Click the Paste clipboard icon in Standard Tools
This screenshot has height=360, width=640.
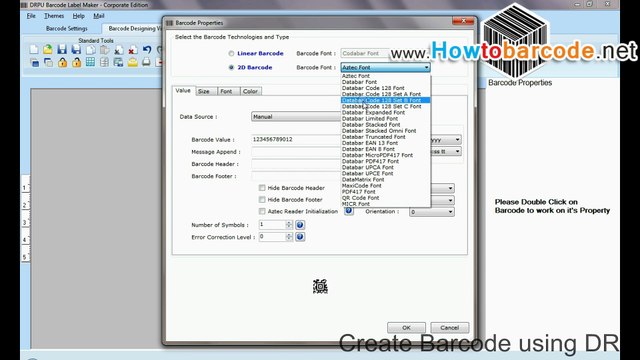(104, 50)
